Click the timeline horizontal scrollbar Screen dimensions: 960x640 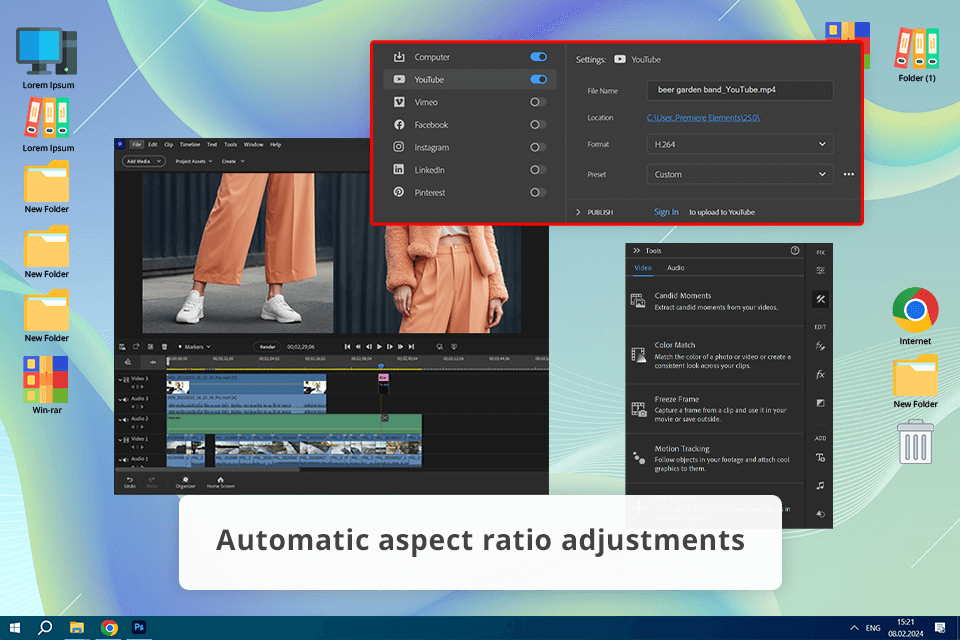tap(208, 470)
